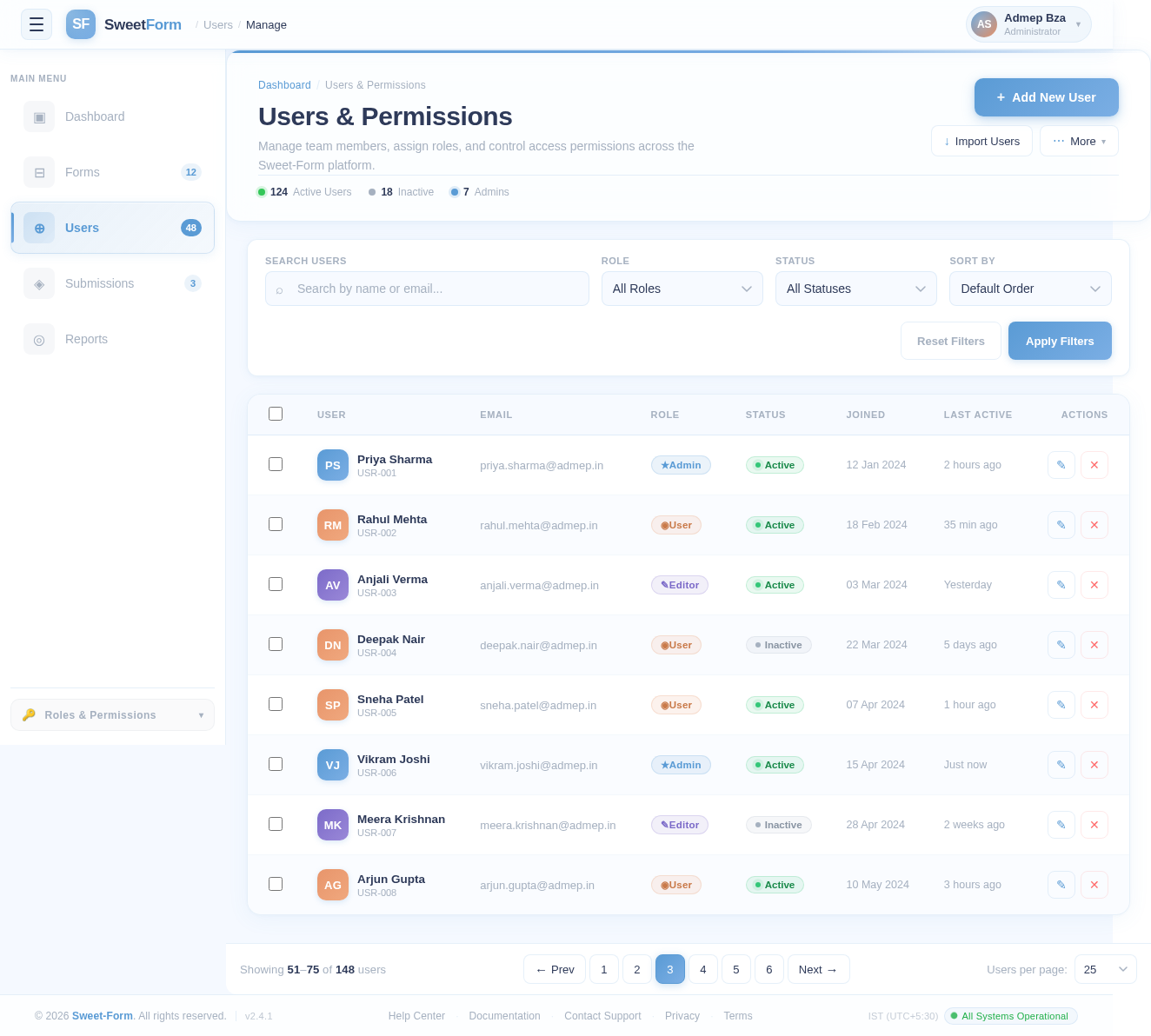Open the Documentation footer link
This screenshot has height=1036, width=1151.
pos(504,1016)
